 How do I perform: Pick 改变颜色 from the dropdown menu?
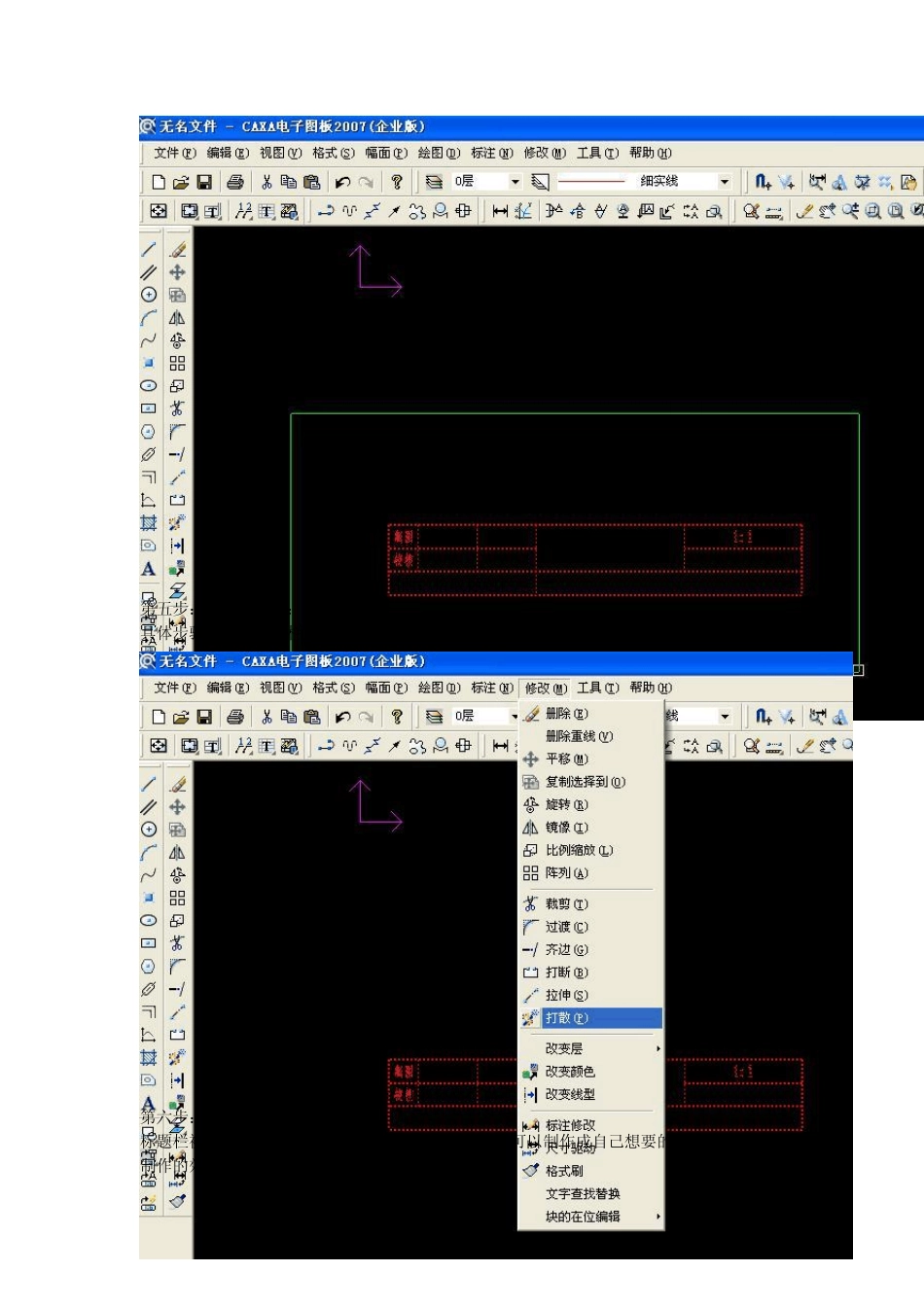point(570,1072)
